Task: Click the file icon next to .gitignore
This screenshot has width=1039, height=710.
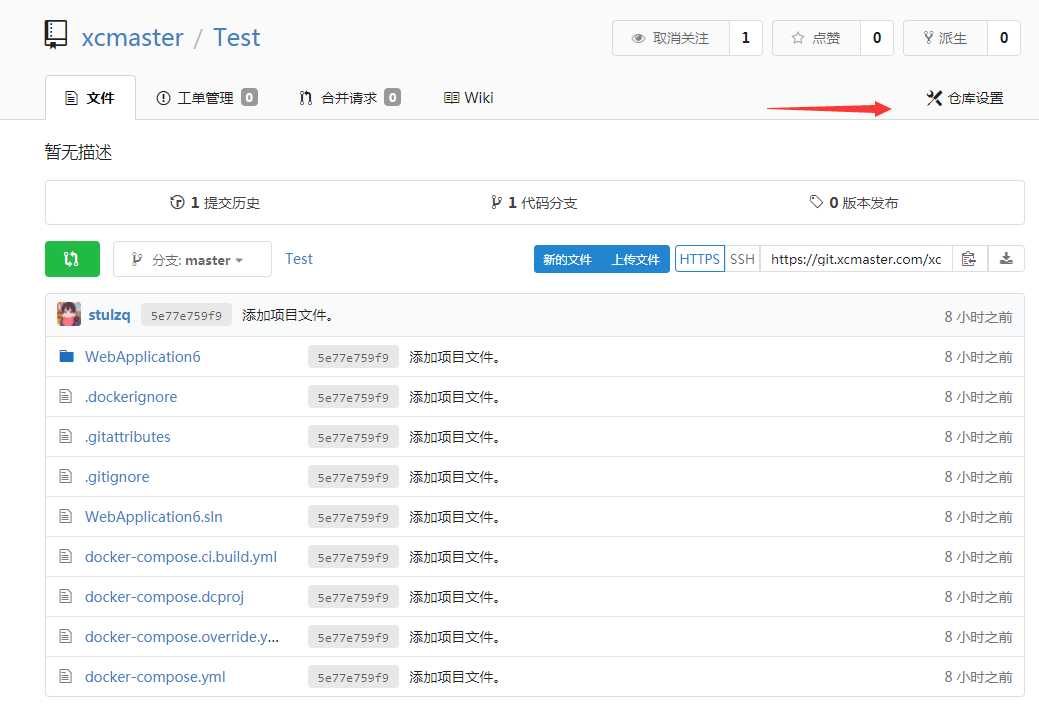Action: coord(65,476)
